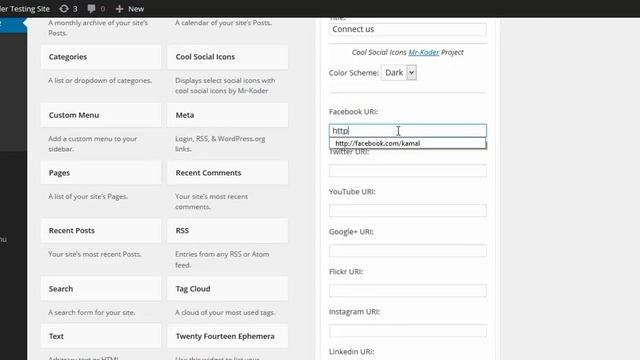
Task: Select the Text widget
Action: pyautogui.click(x=101, y=336)
